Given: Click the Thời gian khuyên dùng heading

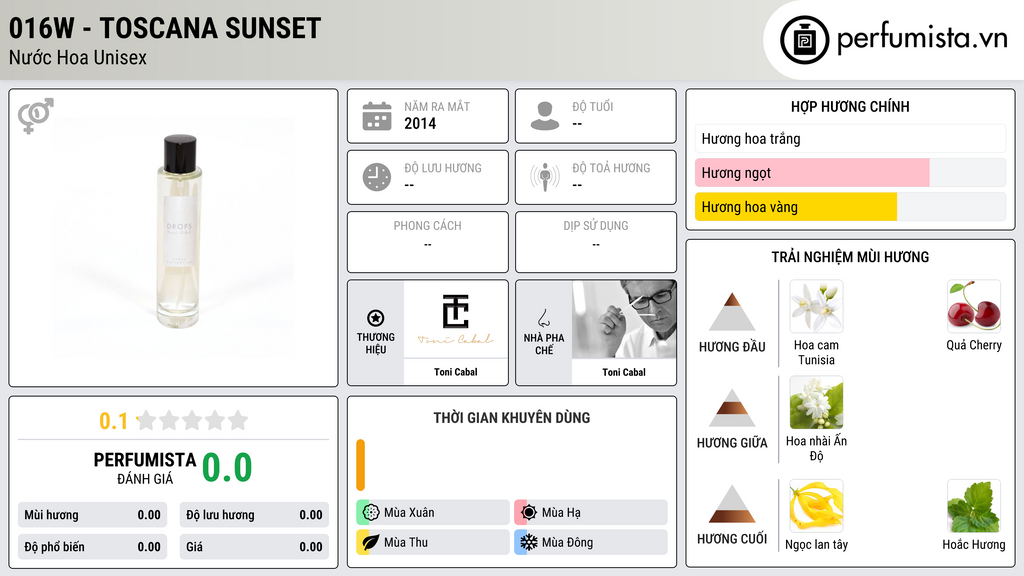Looking at the screenshot, I should tap(511, 417).
